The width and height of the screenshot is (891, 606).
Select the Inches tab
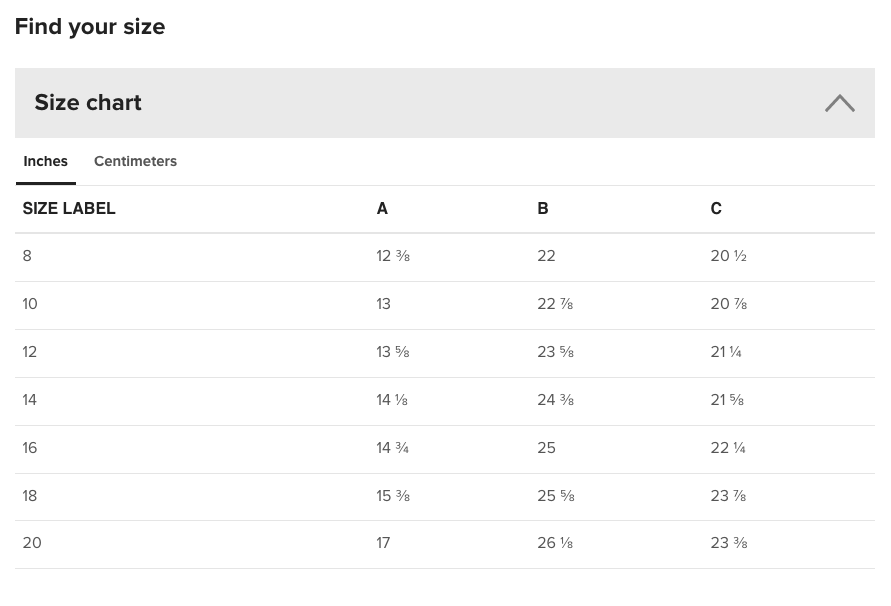tap(45, 161)
